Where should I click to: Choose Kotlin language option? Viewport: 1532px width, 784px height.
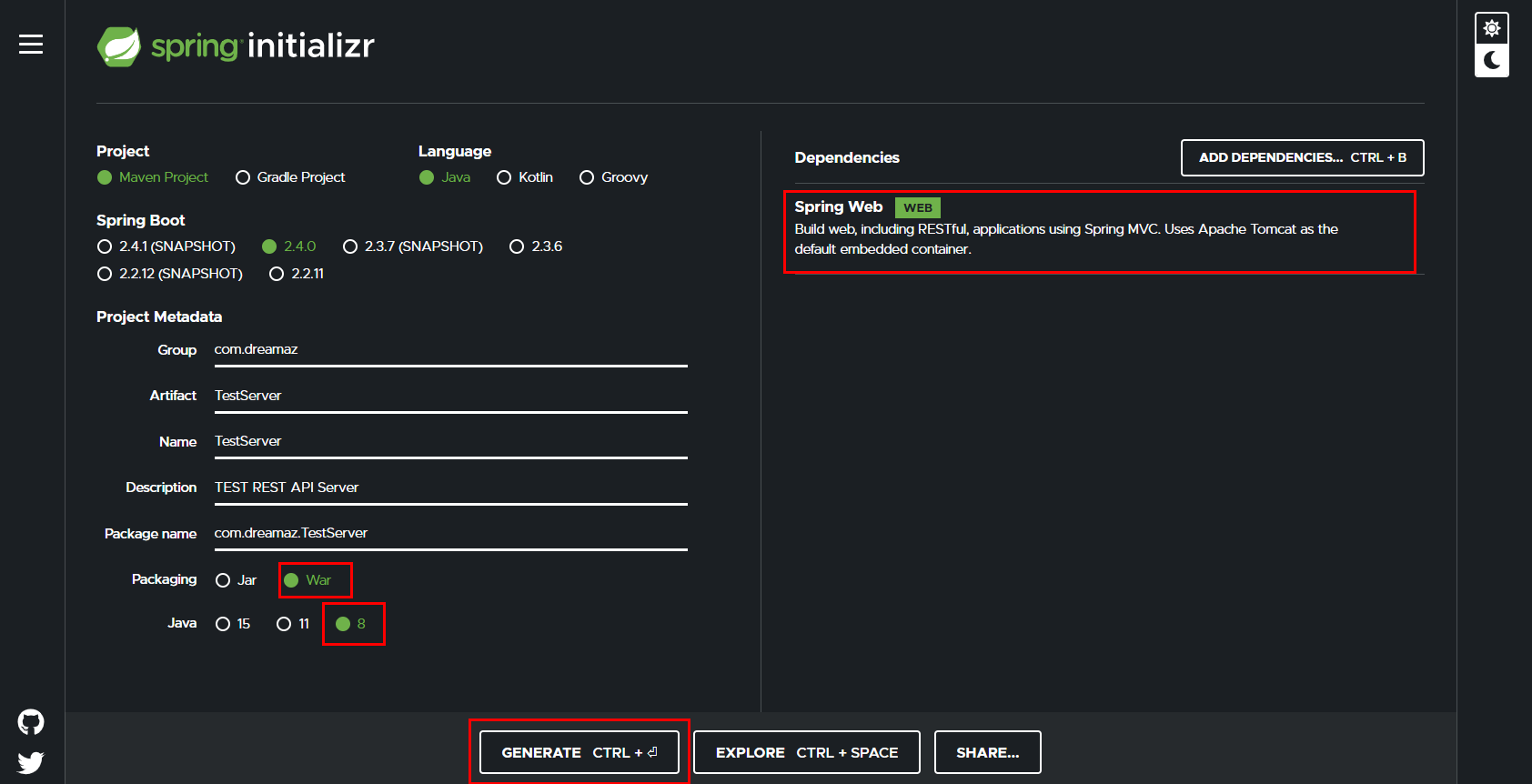525,177
